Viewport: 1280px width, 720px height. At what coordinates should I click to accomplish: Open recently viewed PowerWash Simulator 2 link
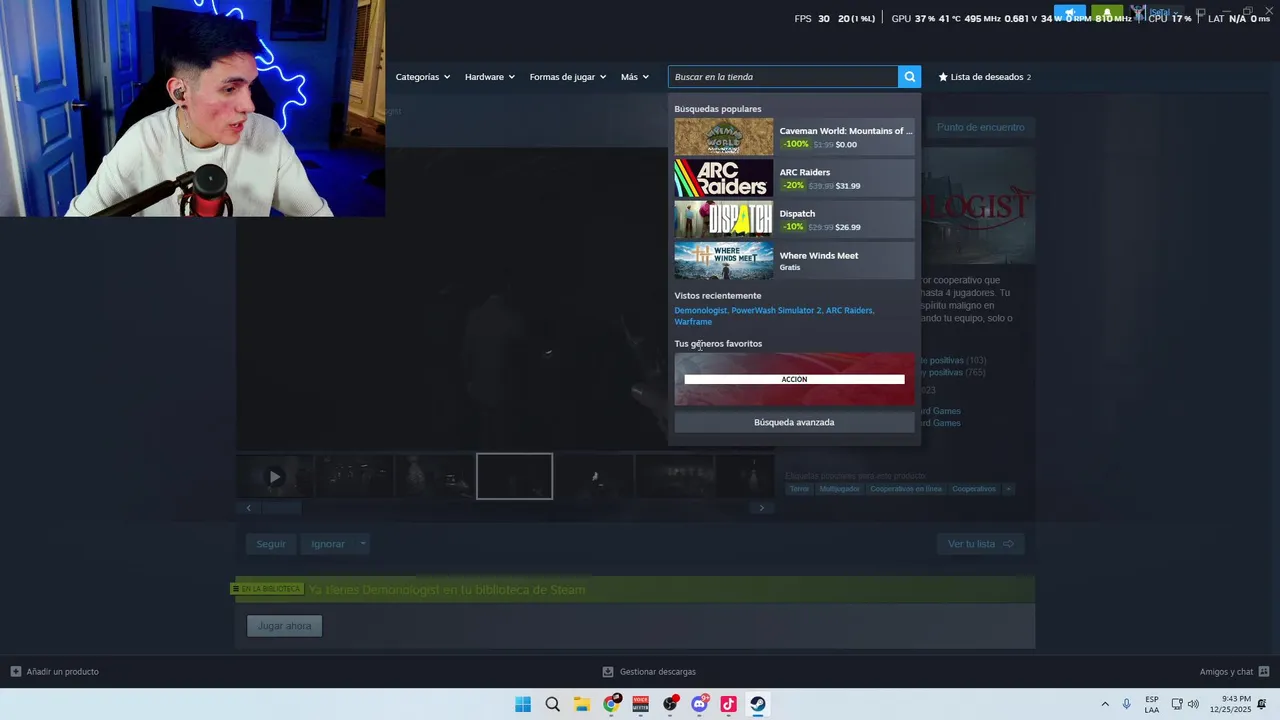point(776,310)
